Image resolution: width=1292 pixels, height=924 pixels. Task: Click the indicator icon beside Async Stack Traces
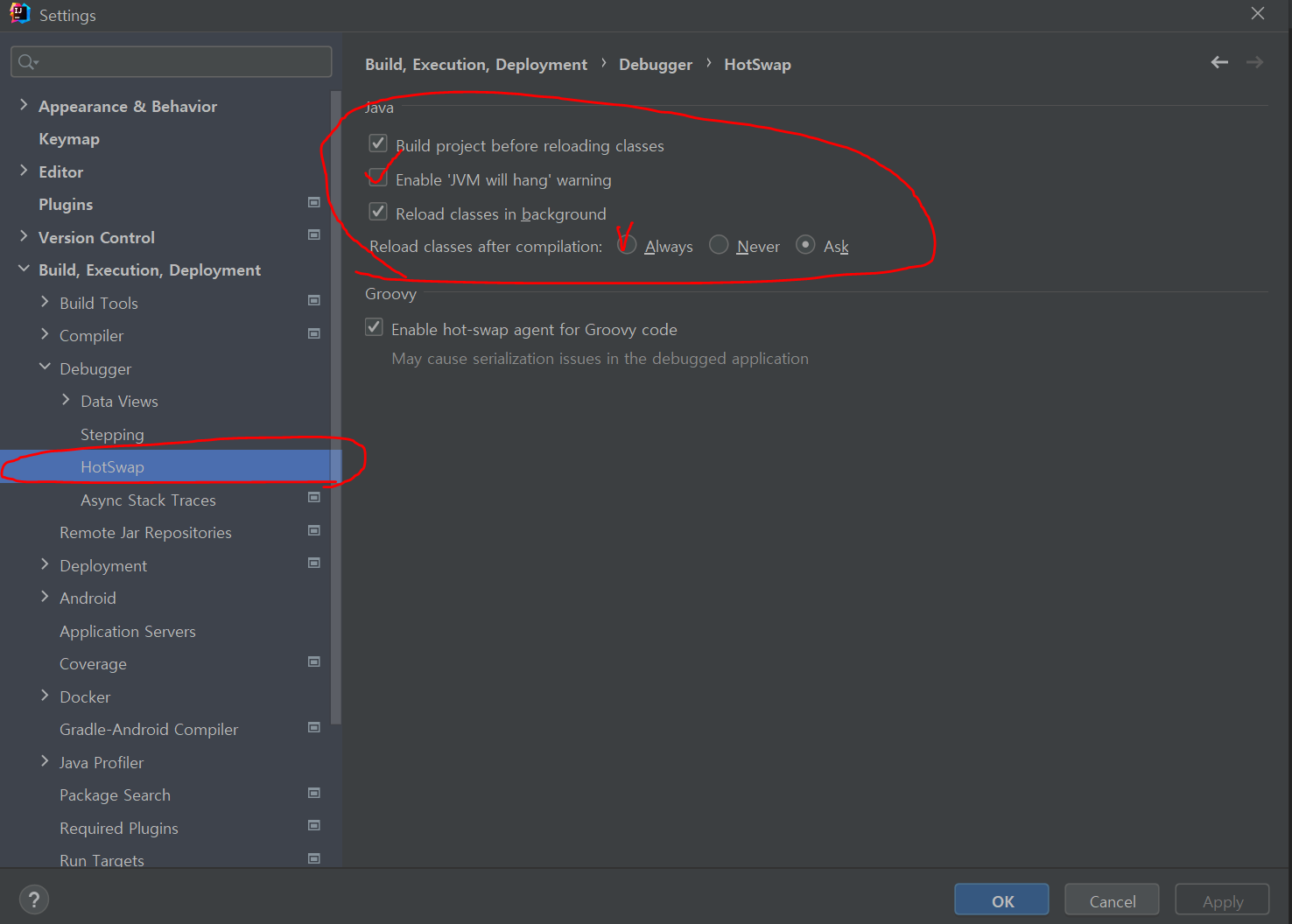point(313,497)
